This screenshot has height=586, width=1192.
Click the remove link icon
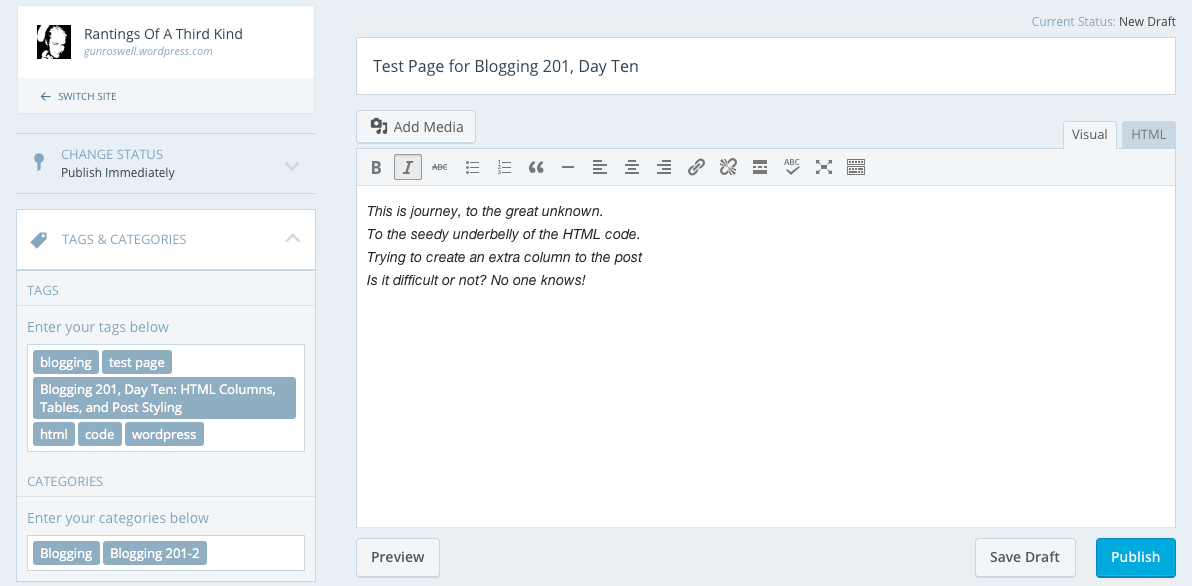click(x=728, y=168)
